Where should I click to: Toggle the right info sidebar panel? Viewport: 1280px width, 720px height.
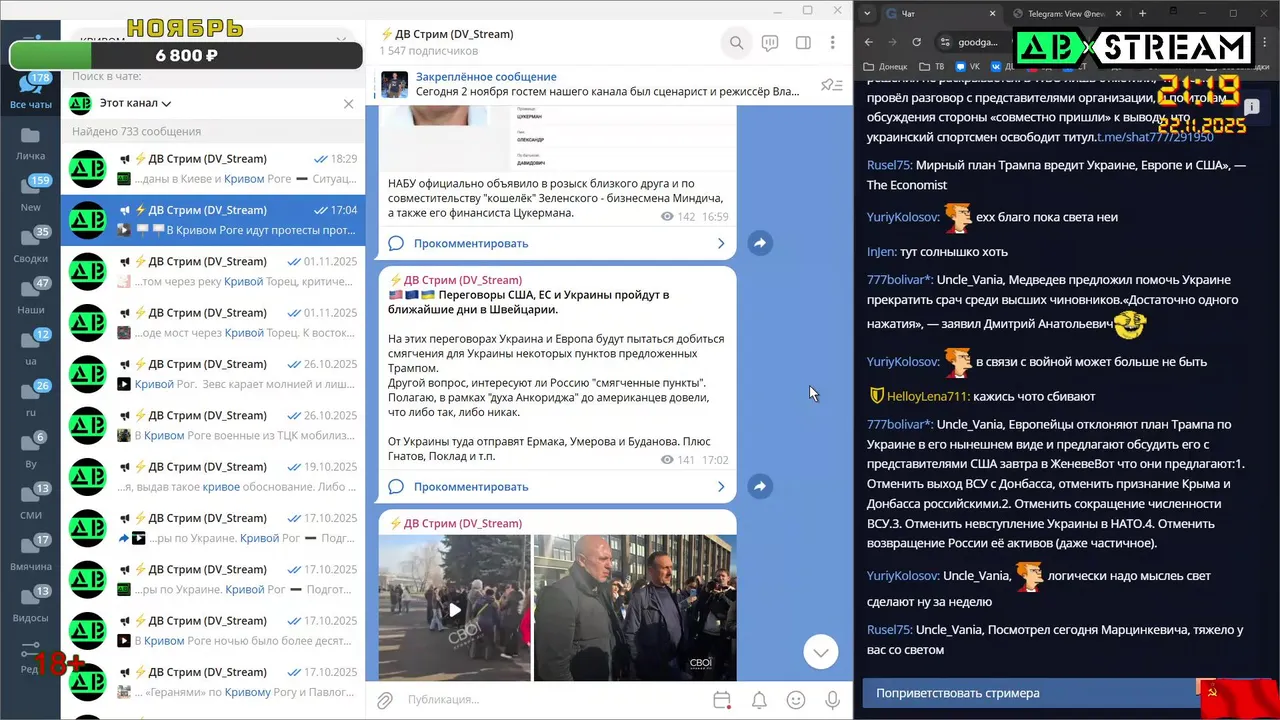[802, 43]
